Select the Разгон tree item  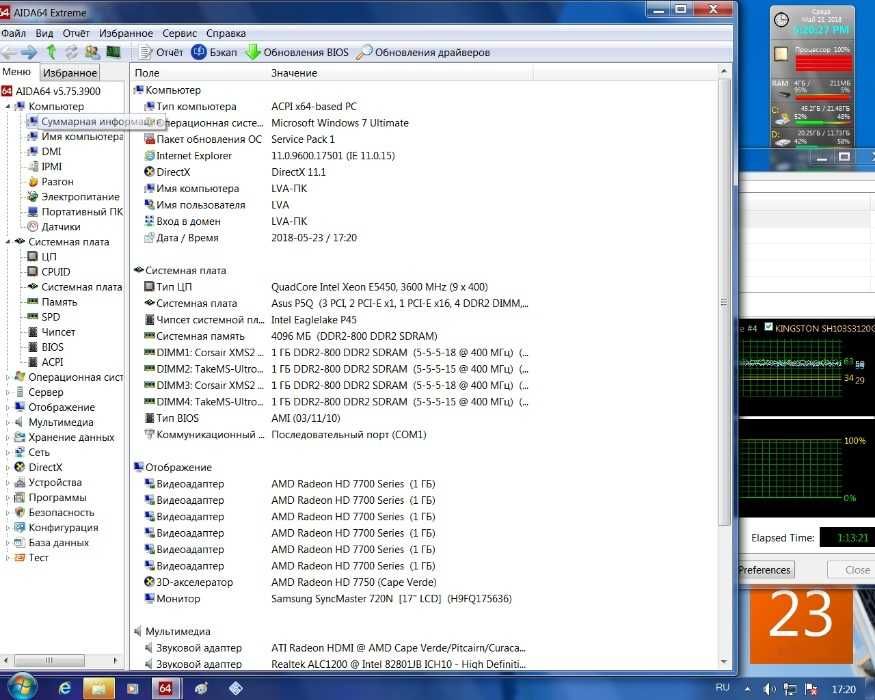click(51, 182)
